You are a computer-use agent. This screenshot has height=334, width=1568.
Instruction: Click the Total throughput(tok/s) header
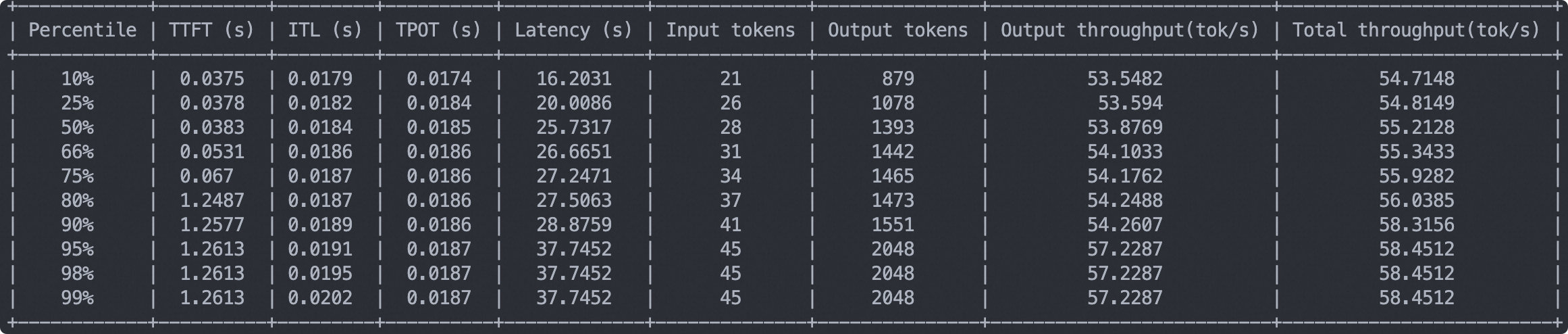[x=1416, y=30]
